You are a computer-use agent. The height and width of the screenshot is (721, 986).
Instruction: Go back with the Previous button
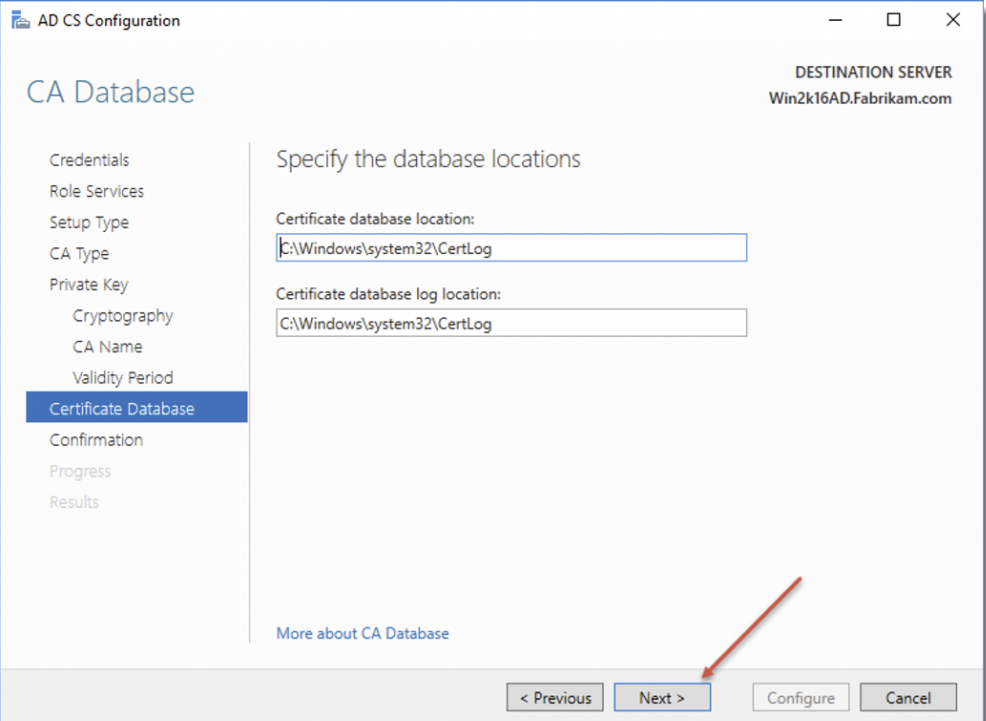pyautogui.click(x=555, y=697)
